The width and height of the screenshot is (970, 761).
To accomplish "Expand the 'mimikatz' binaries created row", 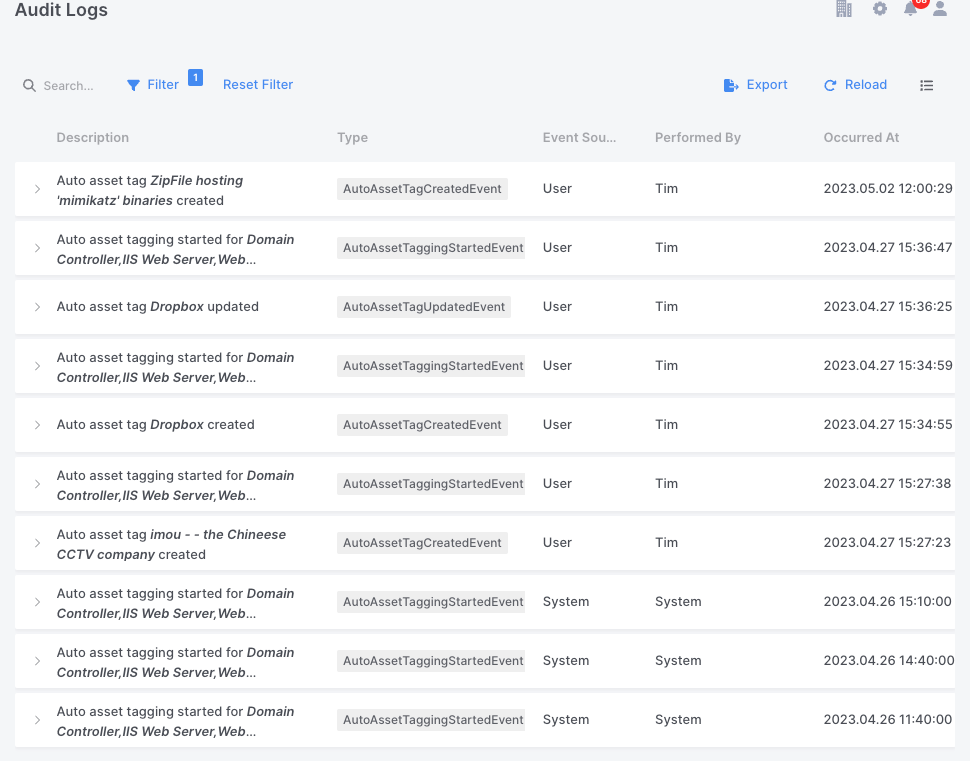I will 38,189.
